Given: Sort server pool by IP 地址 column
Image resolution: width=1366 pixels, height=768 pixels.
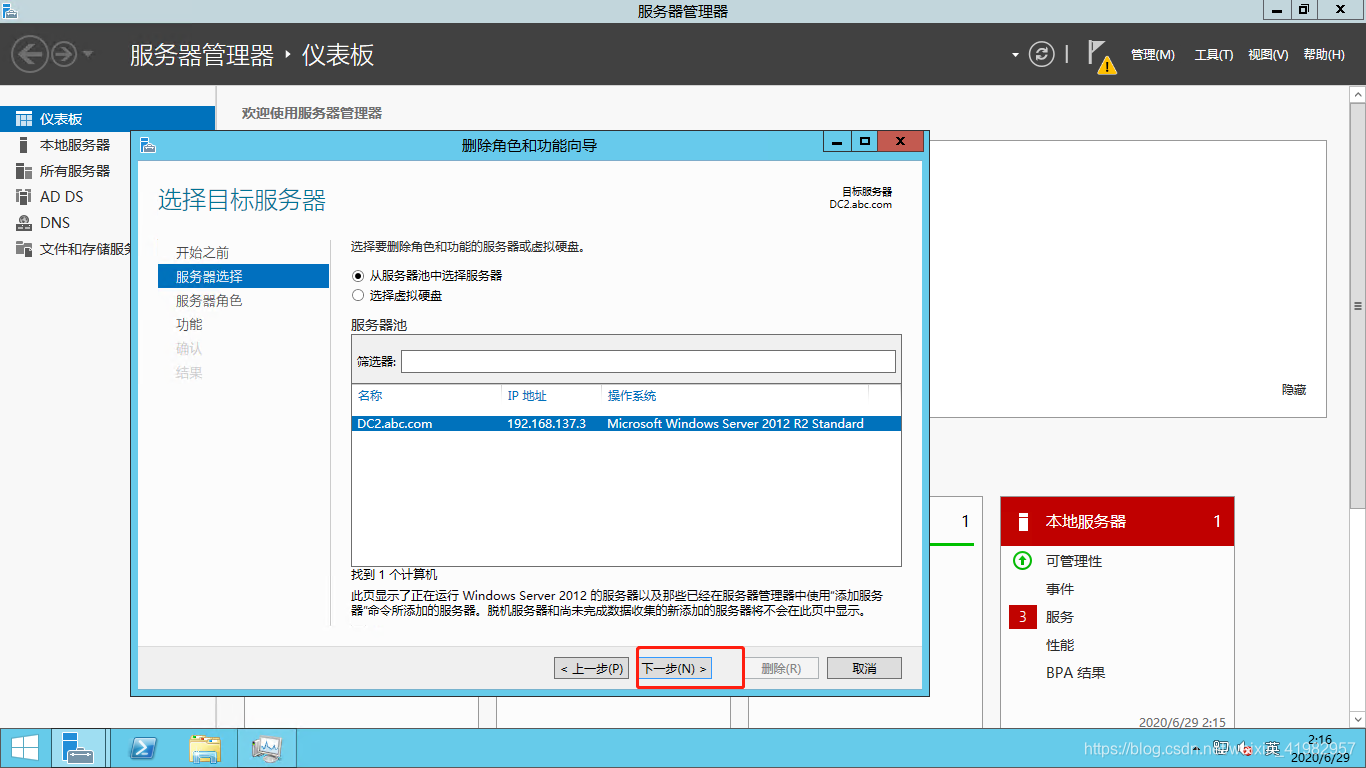Looking at the screenshot, I should pos(527,396).
